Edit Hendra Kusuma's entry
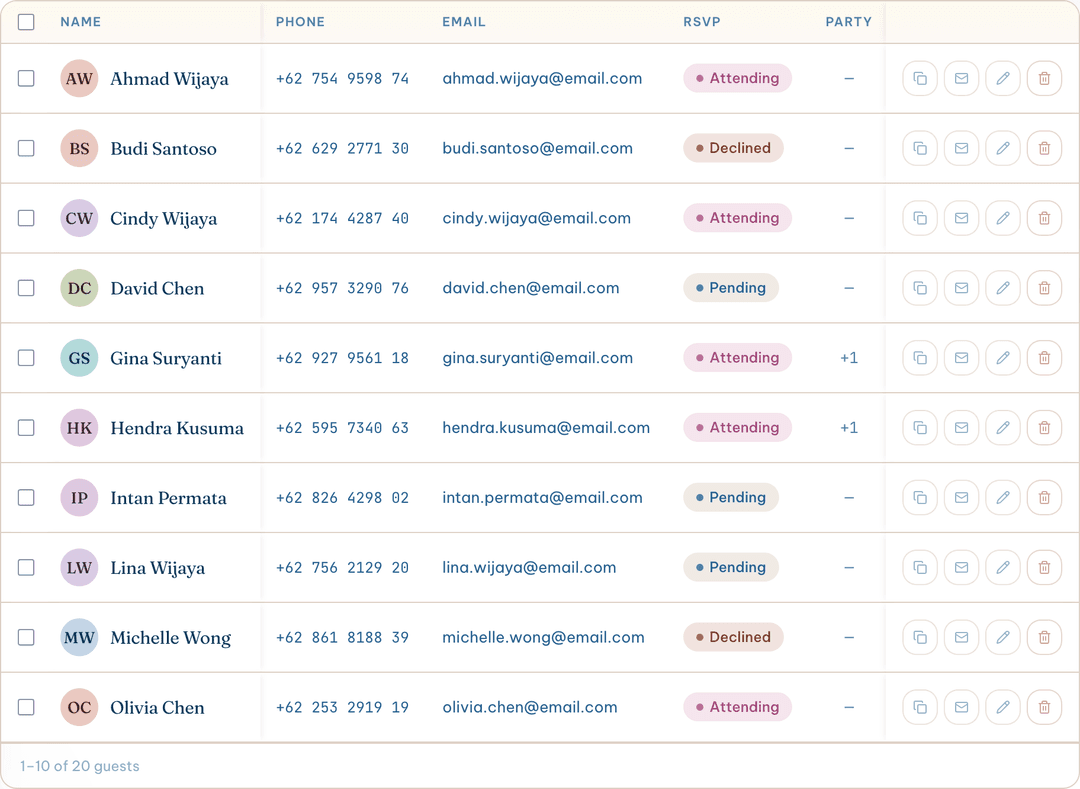This screenshot has height=789, width=1080. click(x=1003, y=428)
